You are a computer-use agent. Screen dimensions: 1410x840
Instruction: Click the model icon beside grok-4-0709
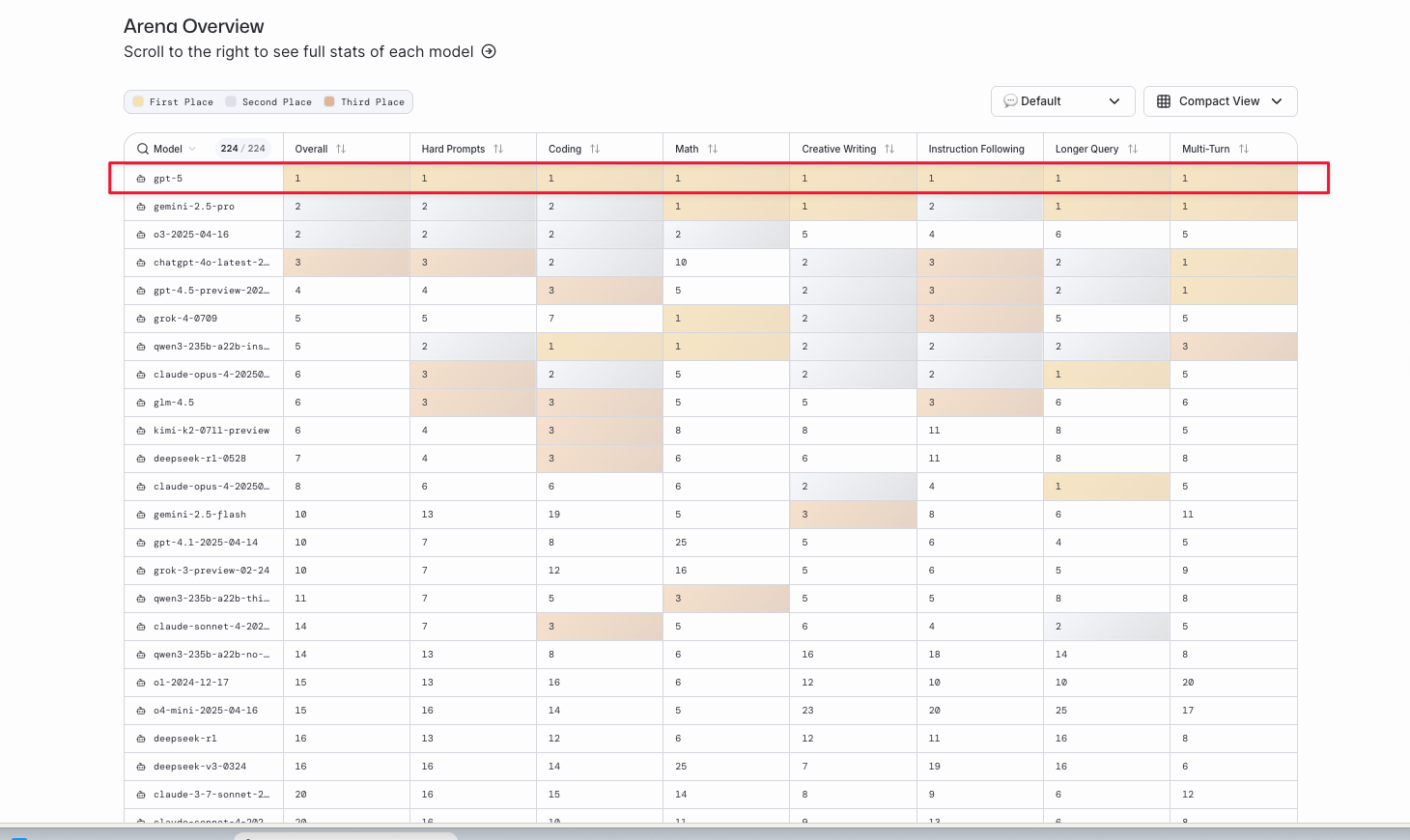pos(141,319)
